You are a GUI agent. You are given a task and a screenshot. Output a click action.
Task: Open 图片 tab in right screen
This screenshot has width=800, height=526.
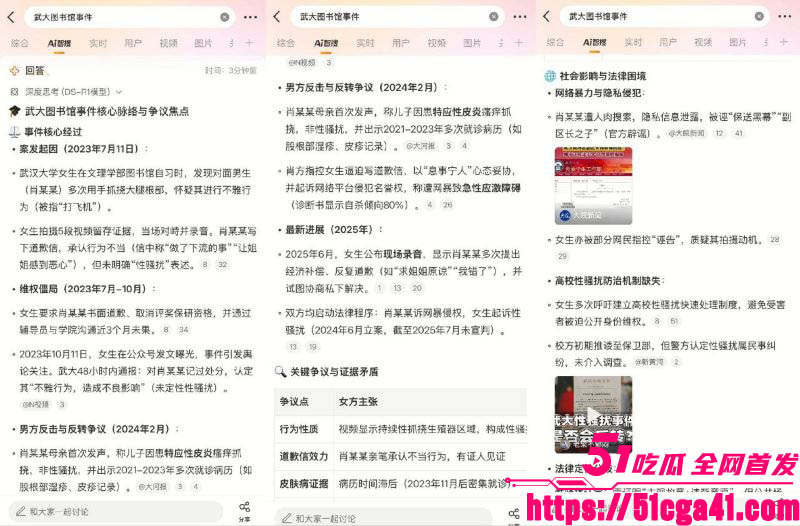click(737, 42)
